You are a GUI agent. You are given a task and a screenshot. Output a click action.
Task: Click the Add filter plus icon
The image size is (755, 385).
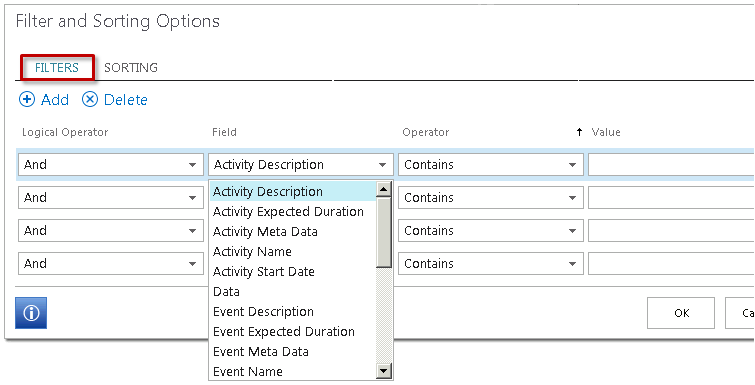pos(26,100)
